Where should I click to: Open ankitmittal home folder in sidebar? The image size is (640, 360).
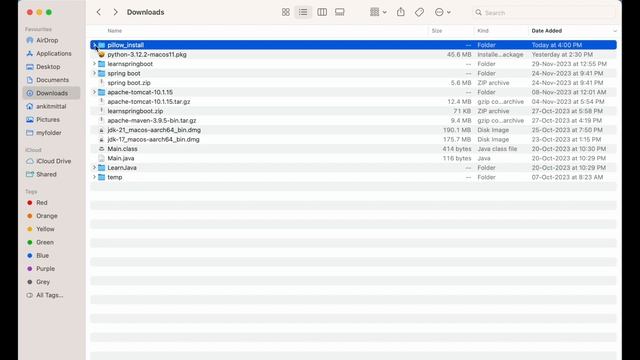click(x=51, y=106)
